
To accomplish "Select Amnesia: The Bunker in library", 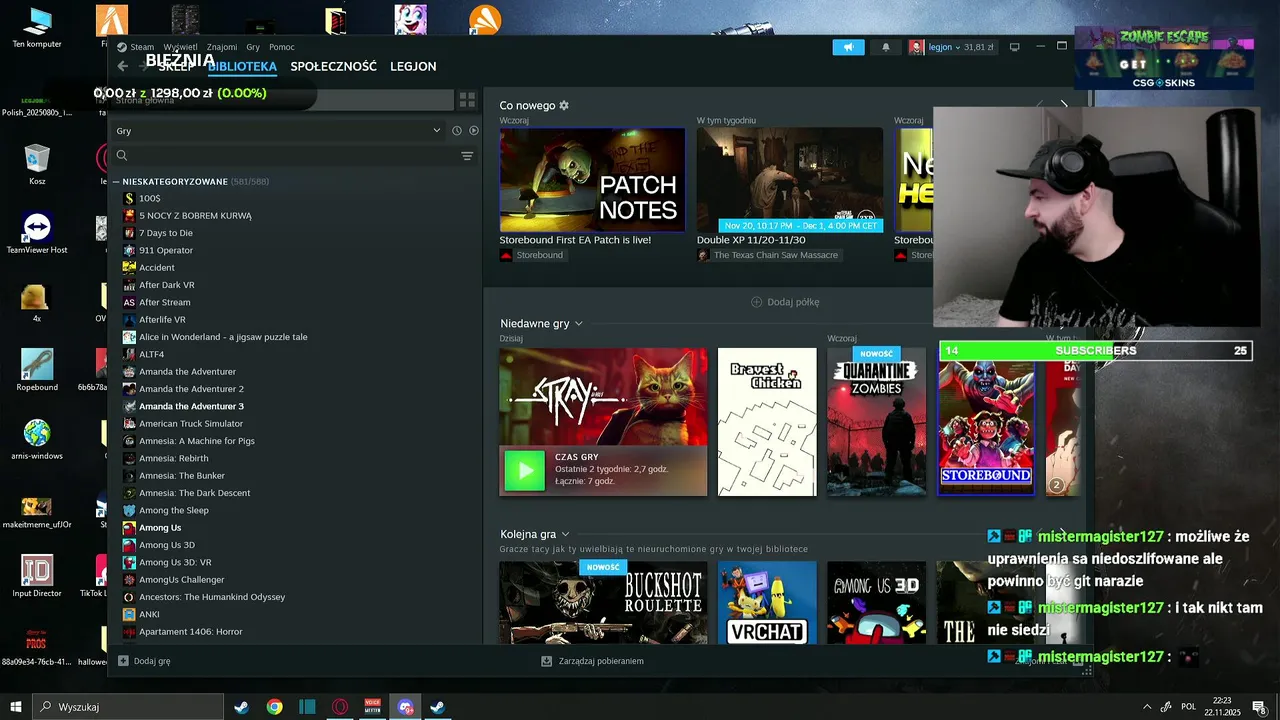I will click(x=182, y=475).
